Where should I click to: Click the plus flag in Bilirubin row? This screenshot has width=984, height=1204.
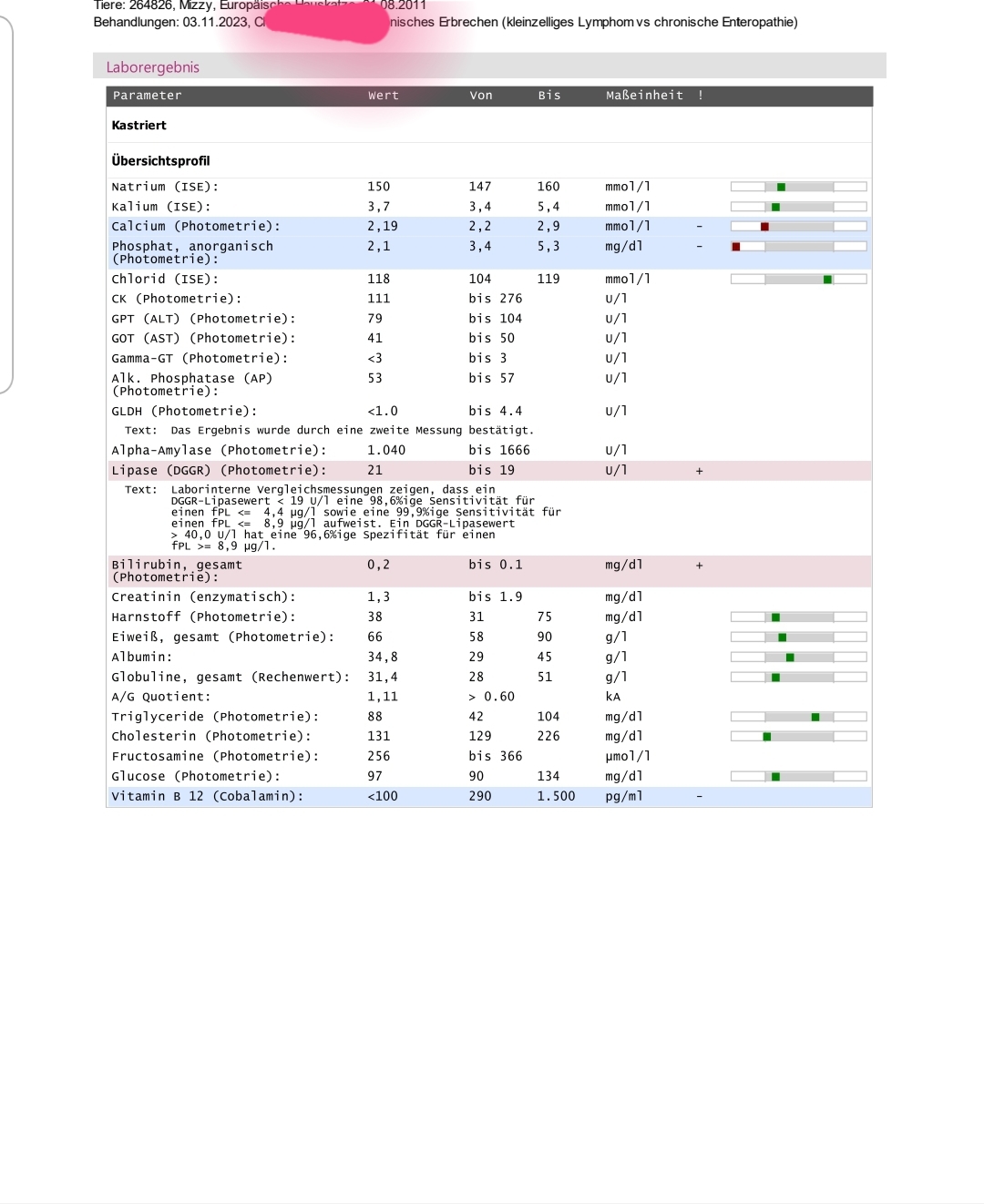700,566
